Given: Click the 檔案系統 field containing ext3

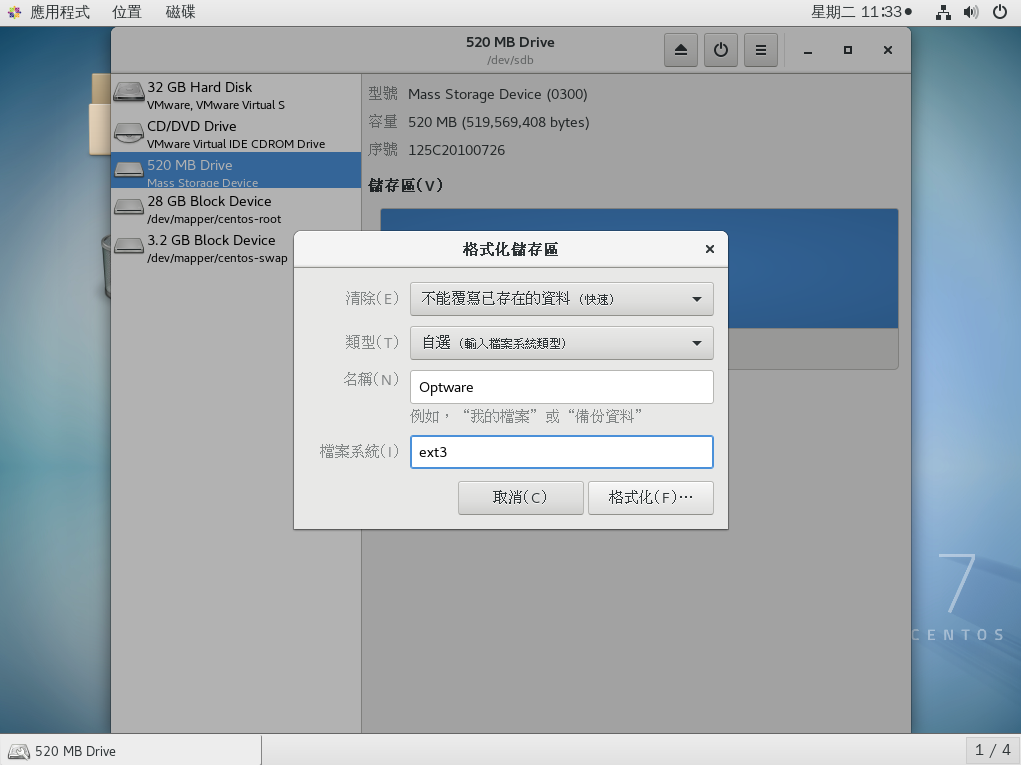Looking at the screenshot, I should click(x=561, y=452).
